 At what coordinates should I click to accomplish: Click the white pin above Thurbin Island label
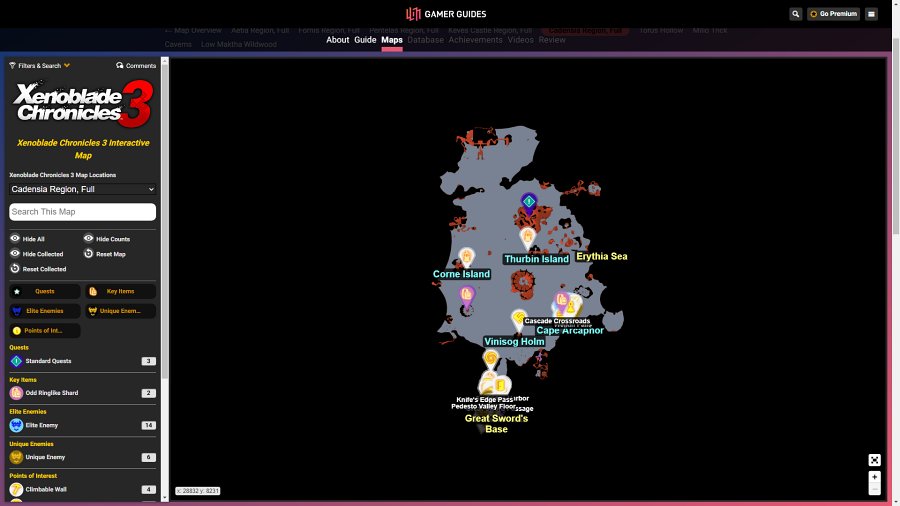click(x=527, y=238)
